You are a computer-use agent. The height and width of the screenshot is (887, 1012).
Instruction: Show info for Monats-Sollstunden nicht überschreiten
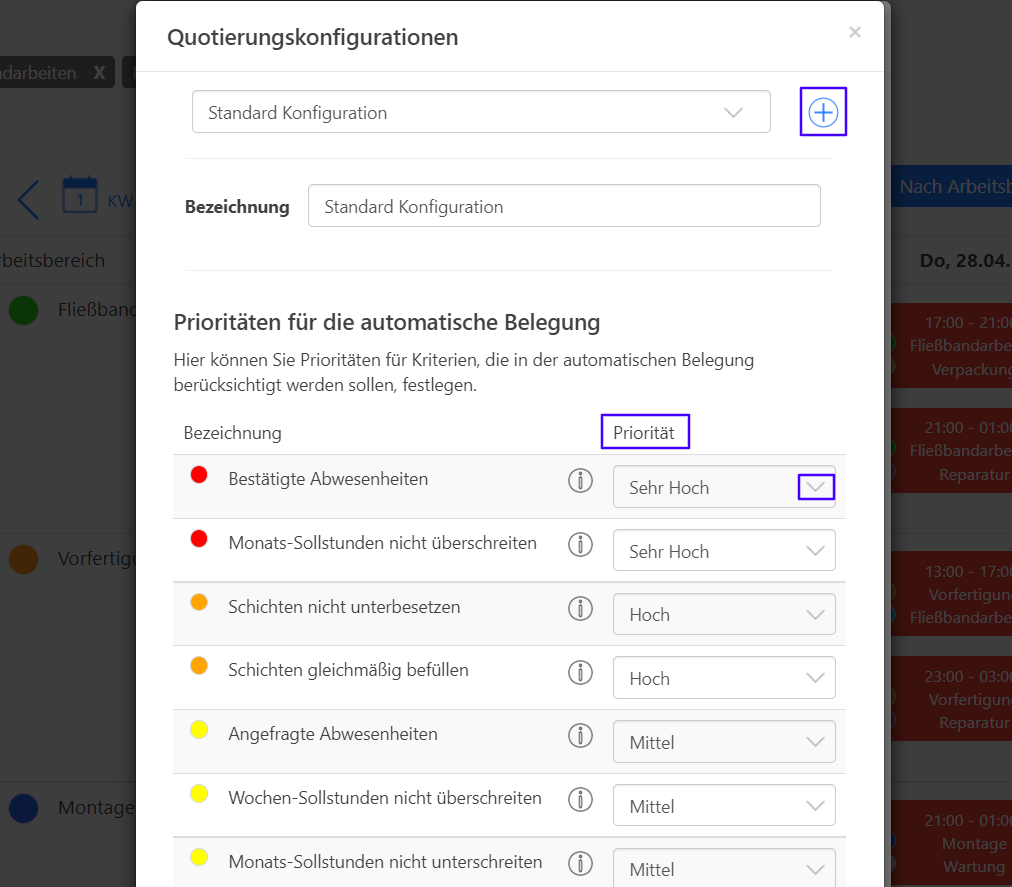[x=580, y=545]
